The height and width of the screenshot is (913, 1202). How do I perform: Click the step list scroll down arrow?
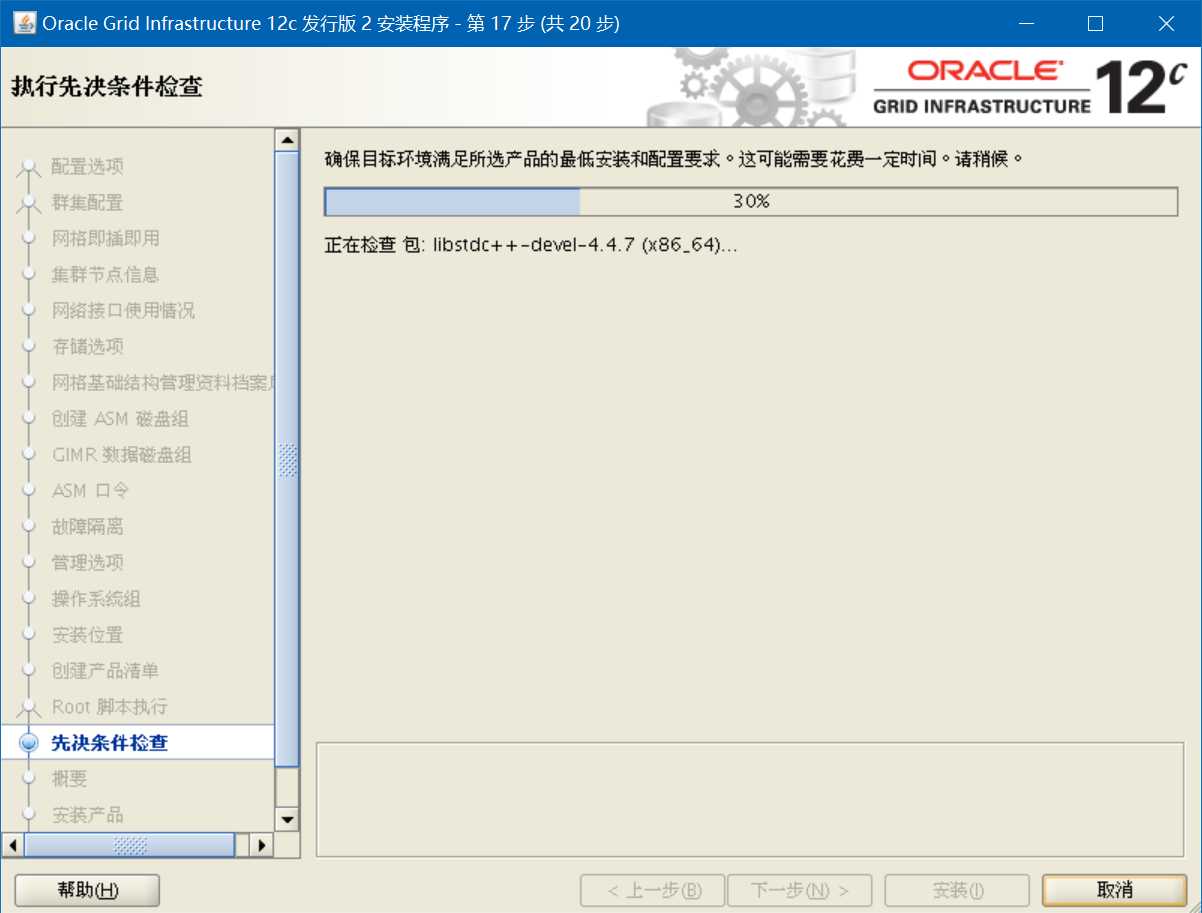click(x=287, y=820)
